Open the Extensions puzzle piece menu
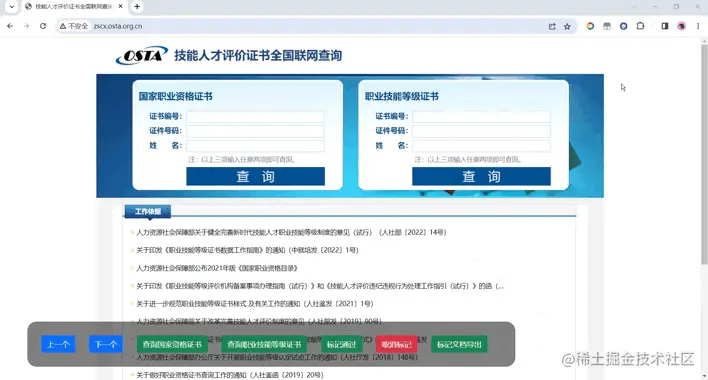708x380 pixels. point(640,26)
